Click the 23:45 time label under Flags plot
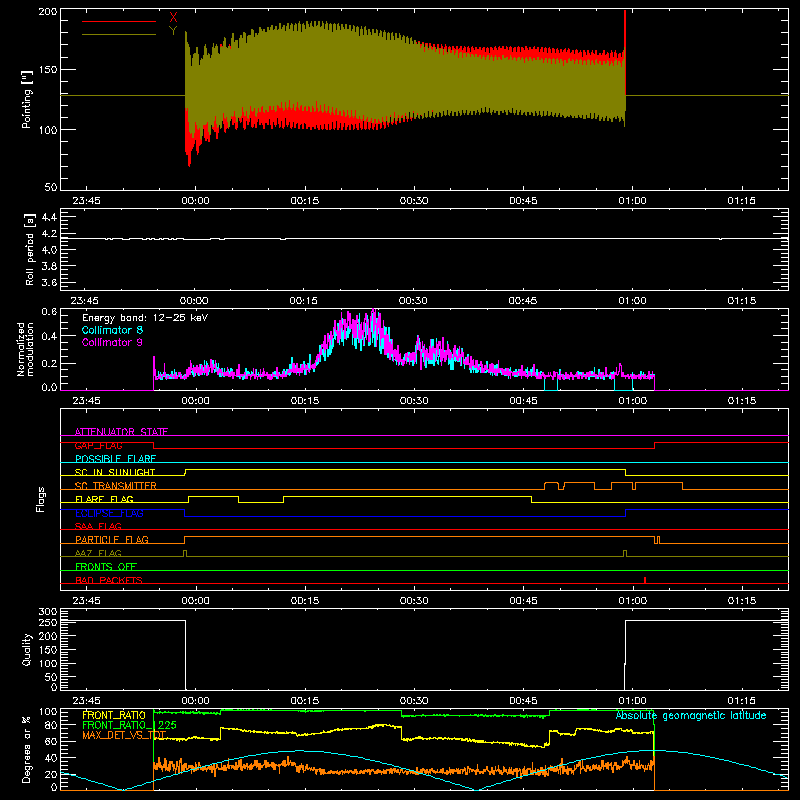 pyautogui.click(x=86, y=601)
